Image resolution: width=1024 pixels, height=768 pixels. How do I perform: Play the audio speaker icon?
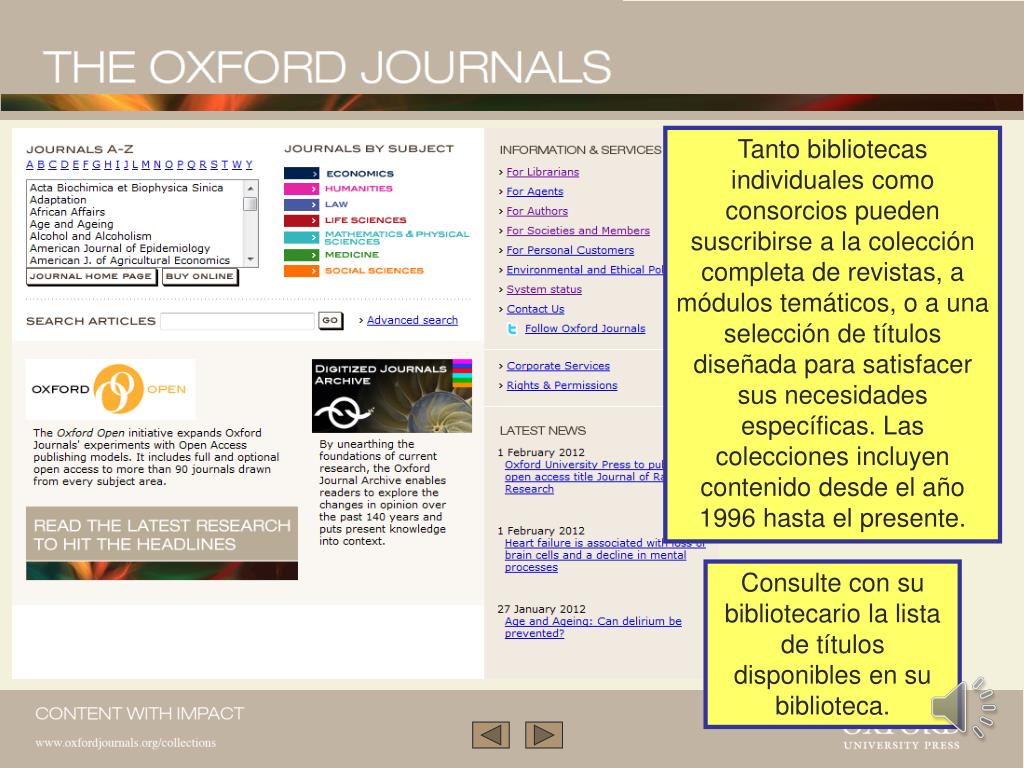[x=963, y=708]
